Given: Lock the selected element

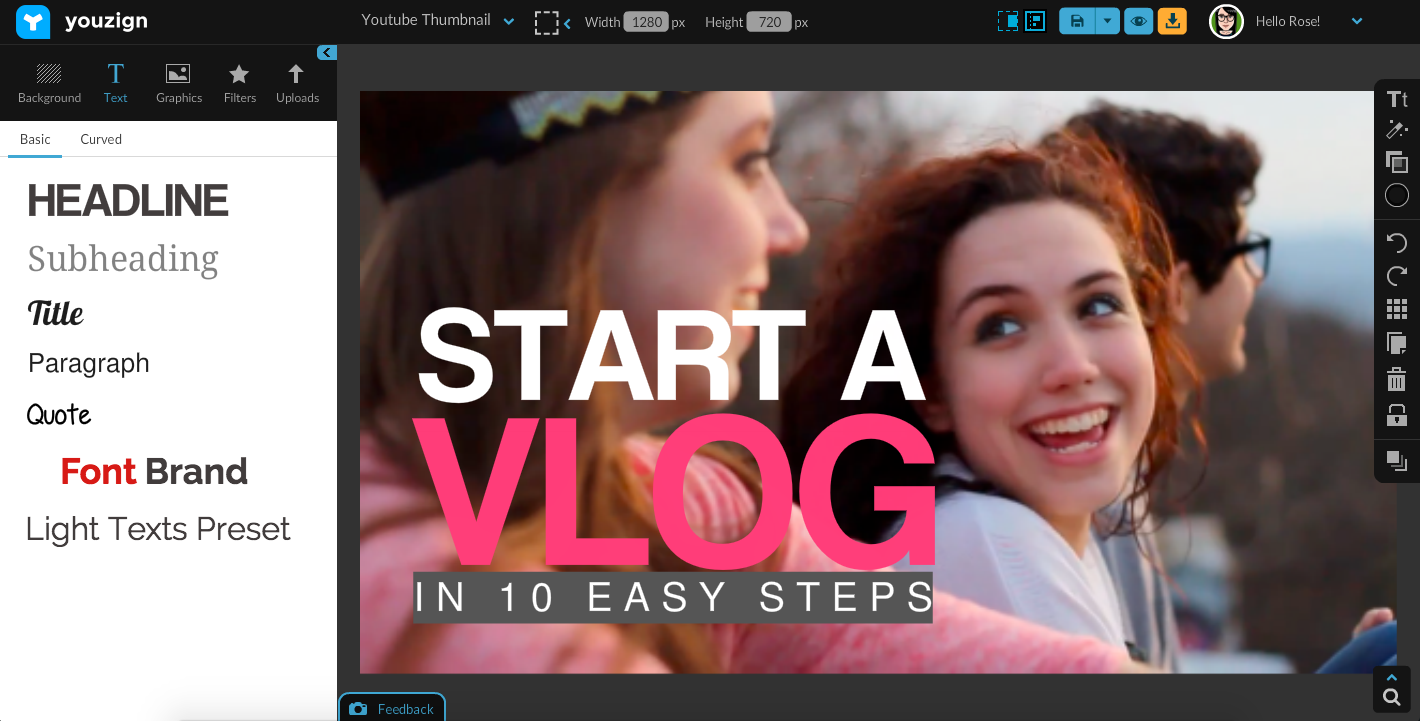Looking at the screenshot, I should tap(1397, 415).
